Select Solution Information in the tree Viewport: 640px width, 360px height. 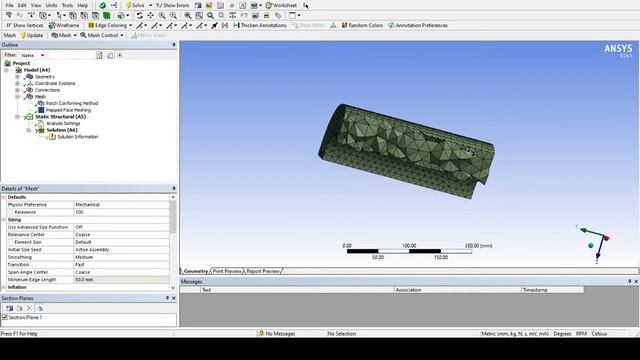(78, 137)
